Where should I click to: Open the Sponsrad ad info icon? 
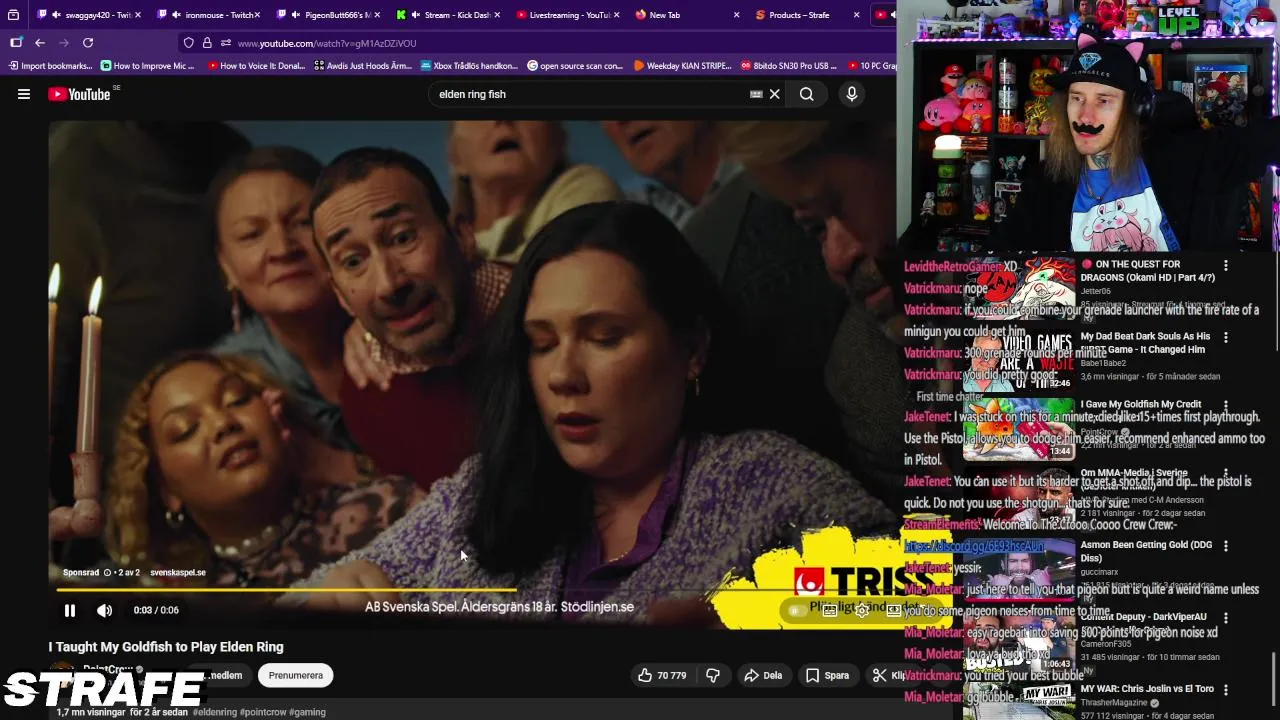(107, 573)
